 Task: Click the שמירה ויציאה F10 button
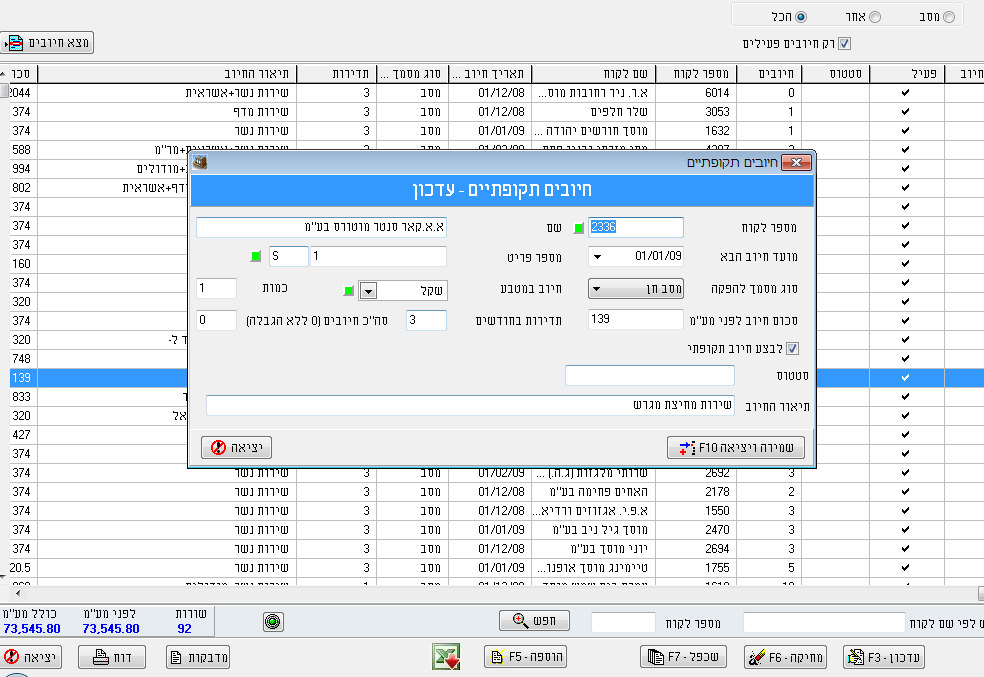pos(735,447)
